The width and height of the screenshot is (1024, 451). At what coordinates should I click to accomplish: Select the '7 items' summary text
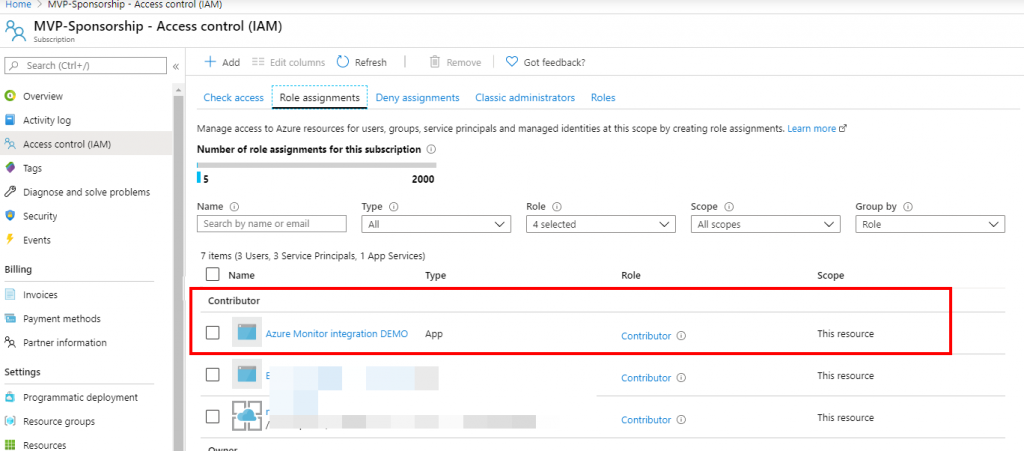pos(313,256)
